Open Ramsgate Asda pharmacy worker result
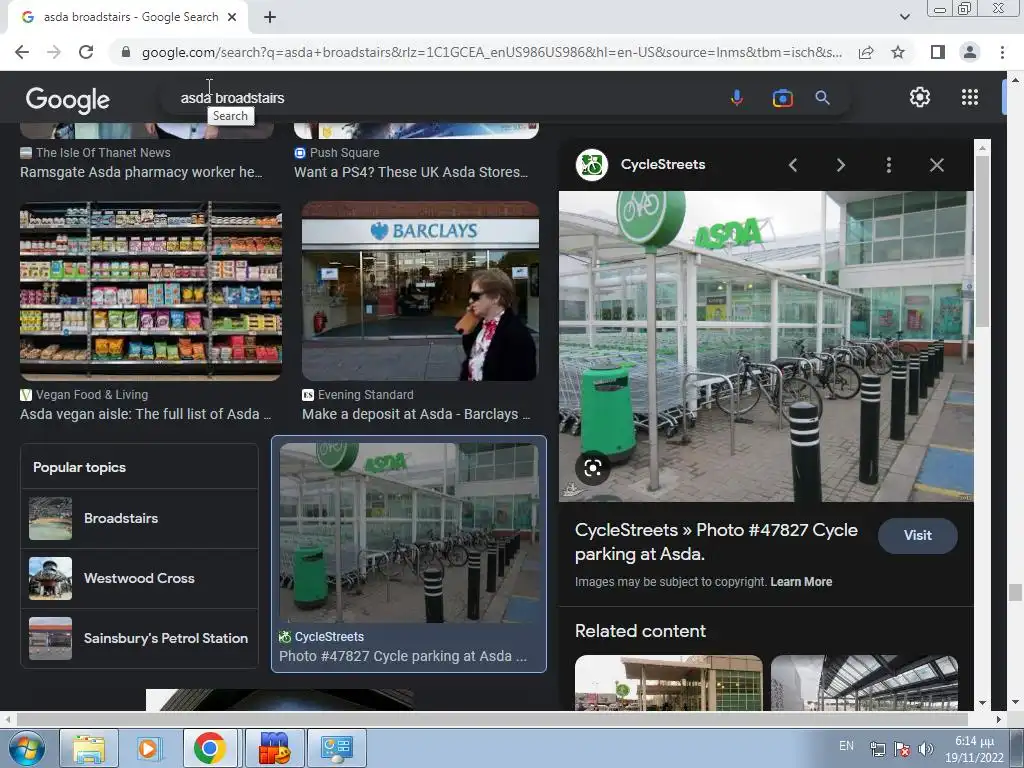This screenshot has height=768, width=1024. [141, 172]
